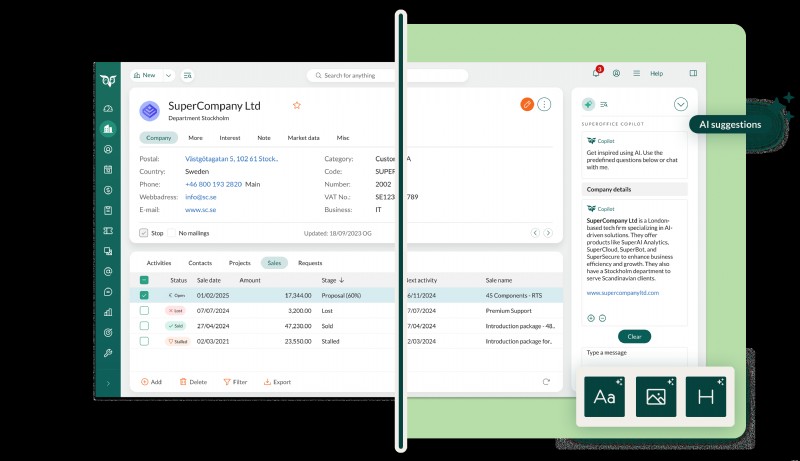800x461 pixels.
Task: Switch to the Note tab
Action: pyautogui.click(x=264, y=138)
